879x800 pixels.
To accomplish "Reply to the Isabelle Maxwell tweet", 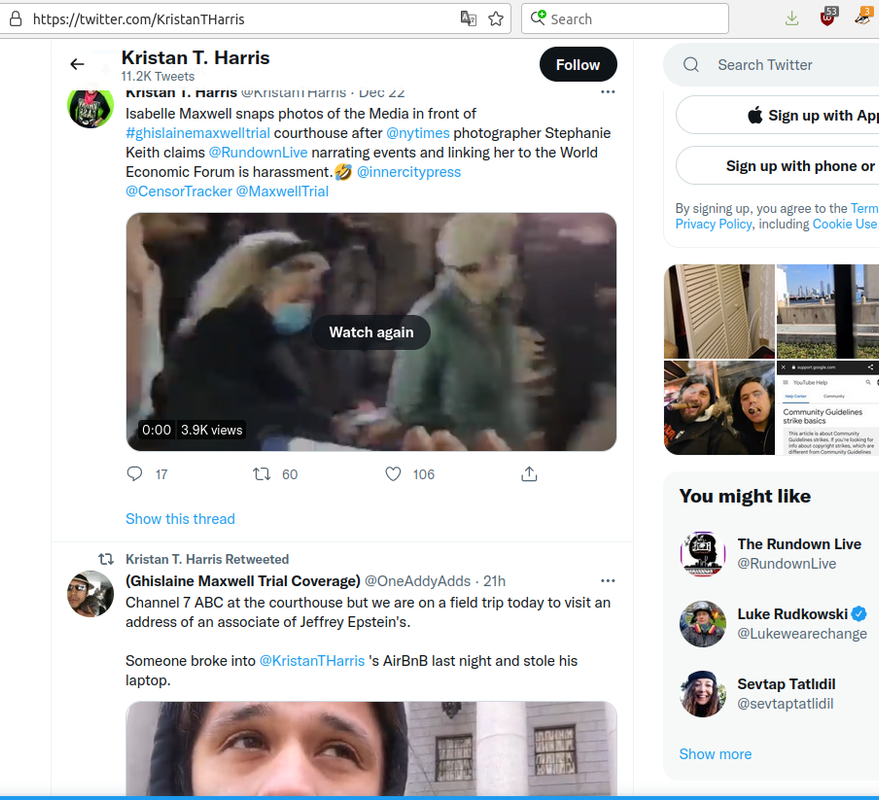I will [x=135, y=474].
